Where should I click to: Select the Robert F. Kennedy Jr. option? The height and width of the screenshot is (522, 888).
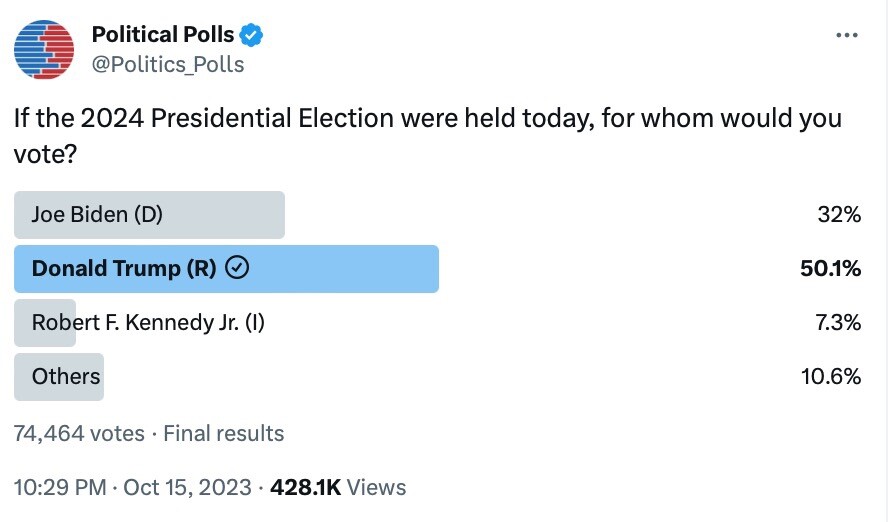coord(147,322)
